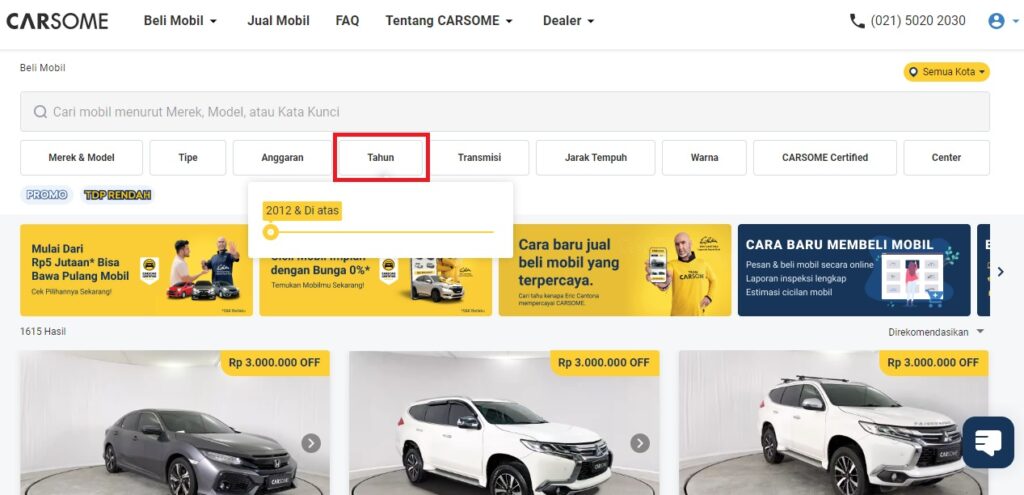Open the Bunga 0% banner
This screenshot has height=495, width=1024.
coord(376,287)
